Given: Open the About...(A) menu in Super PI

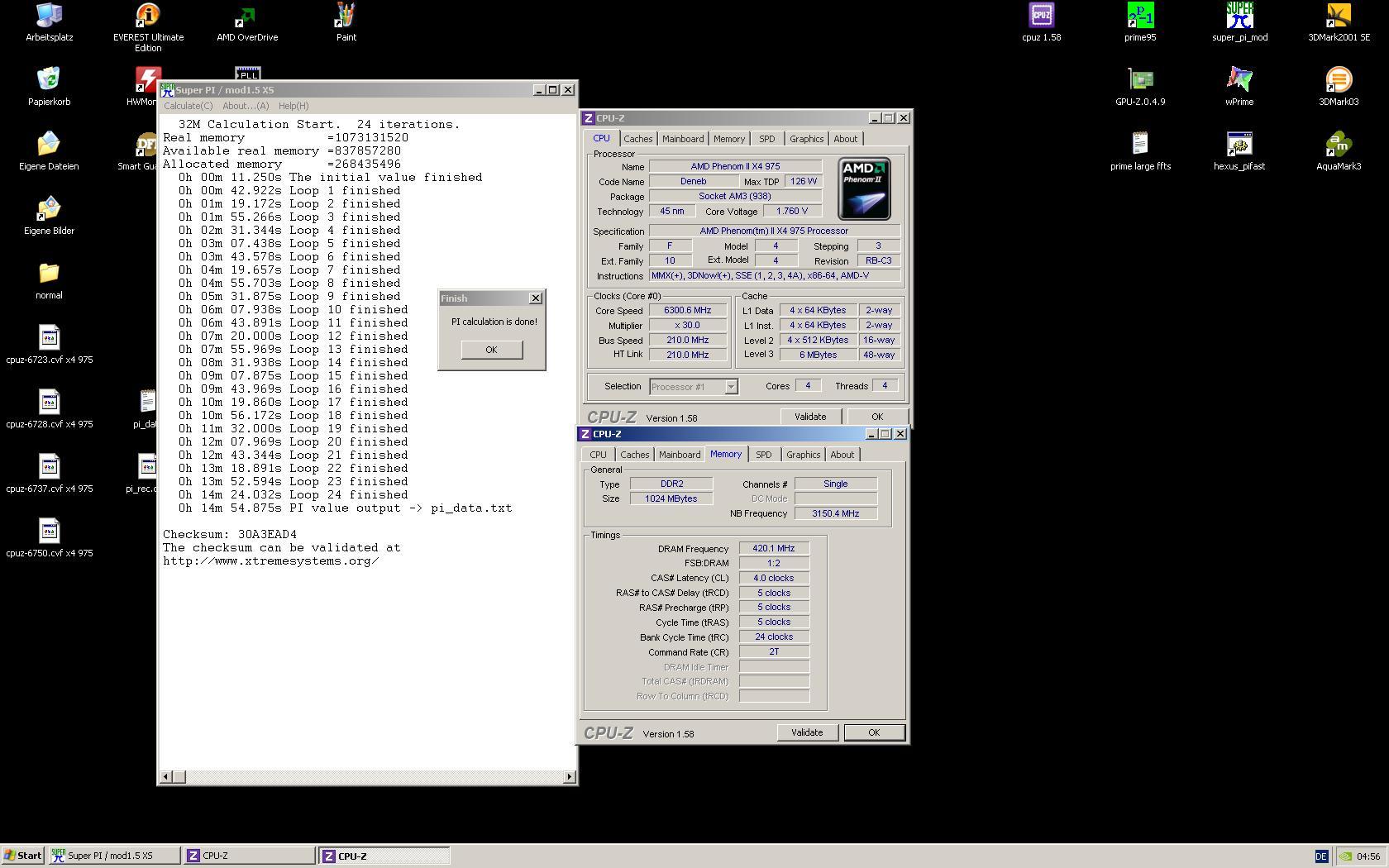Looking at the screenshot, I should pos(246,106).
